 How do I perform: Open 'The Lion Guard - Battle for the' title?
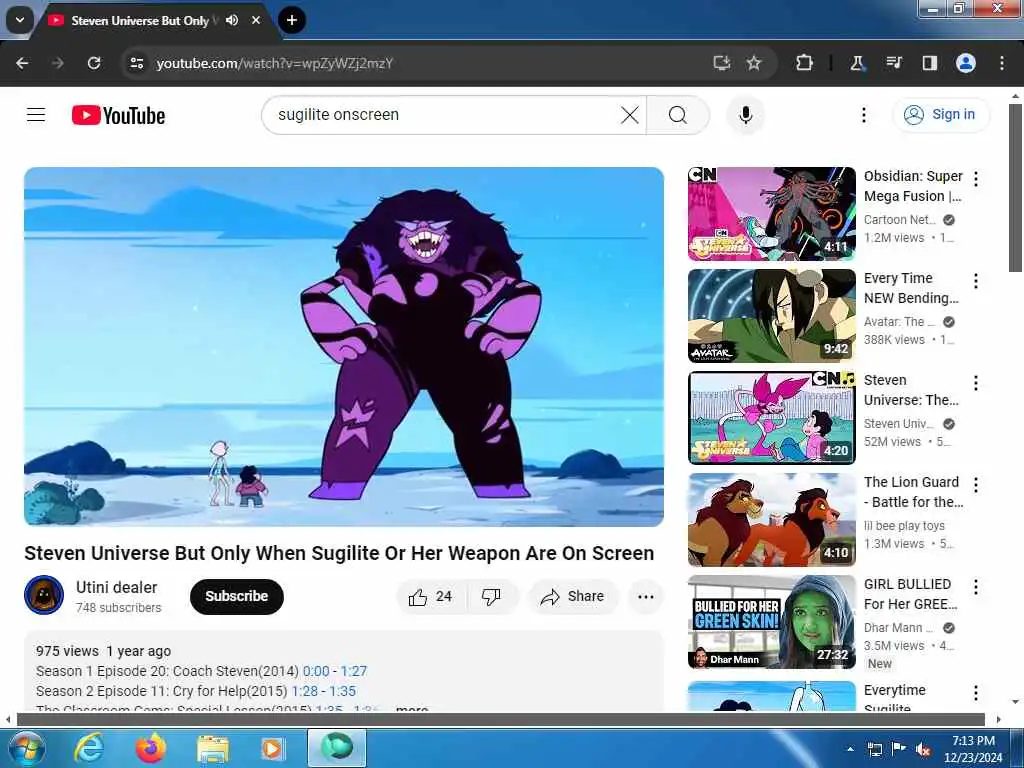point(913,492)
